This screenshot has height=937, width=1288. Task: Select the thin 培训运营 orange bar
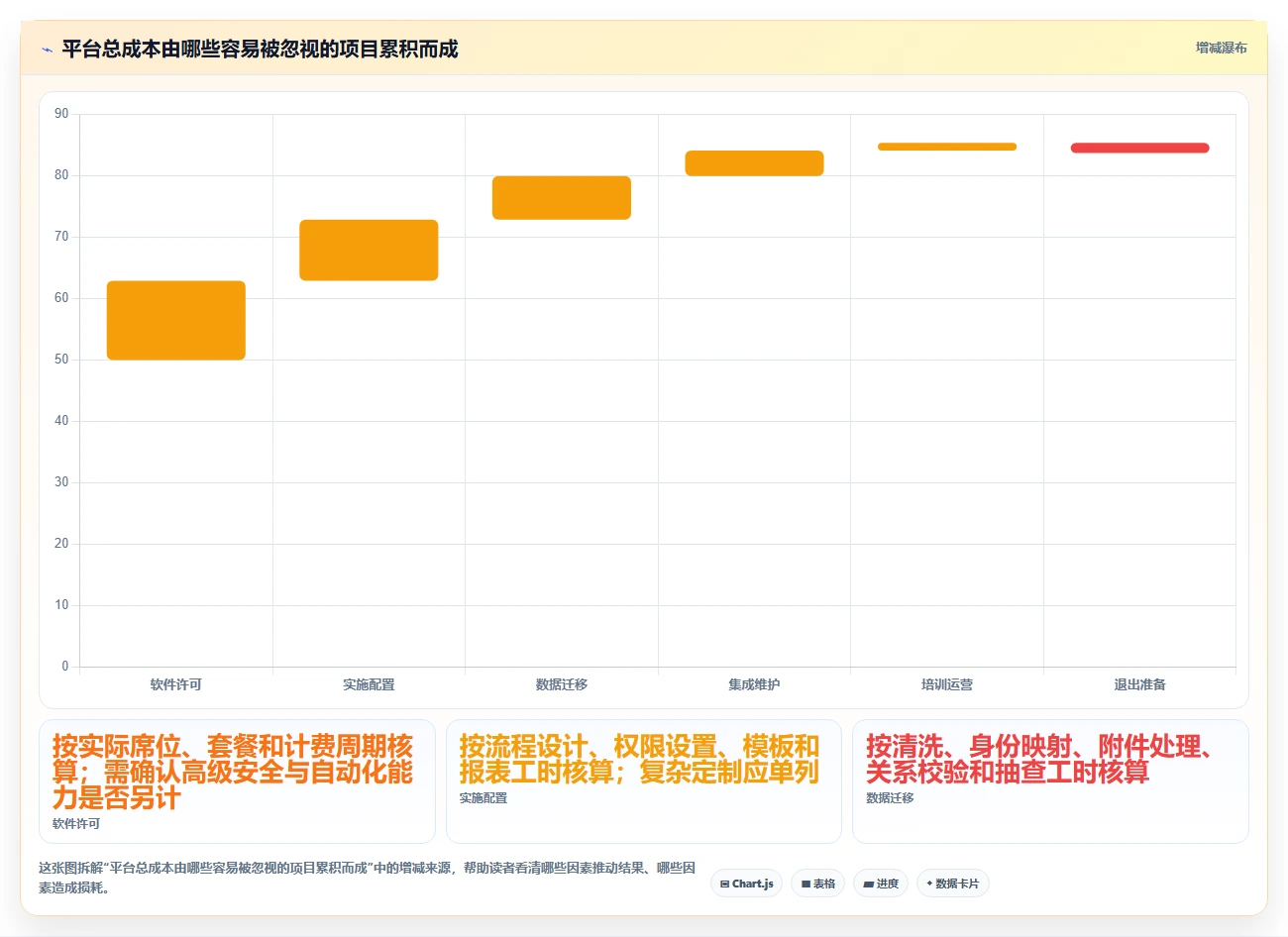[x=947, y=147]
